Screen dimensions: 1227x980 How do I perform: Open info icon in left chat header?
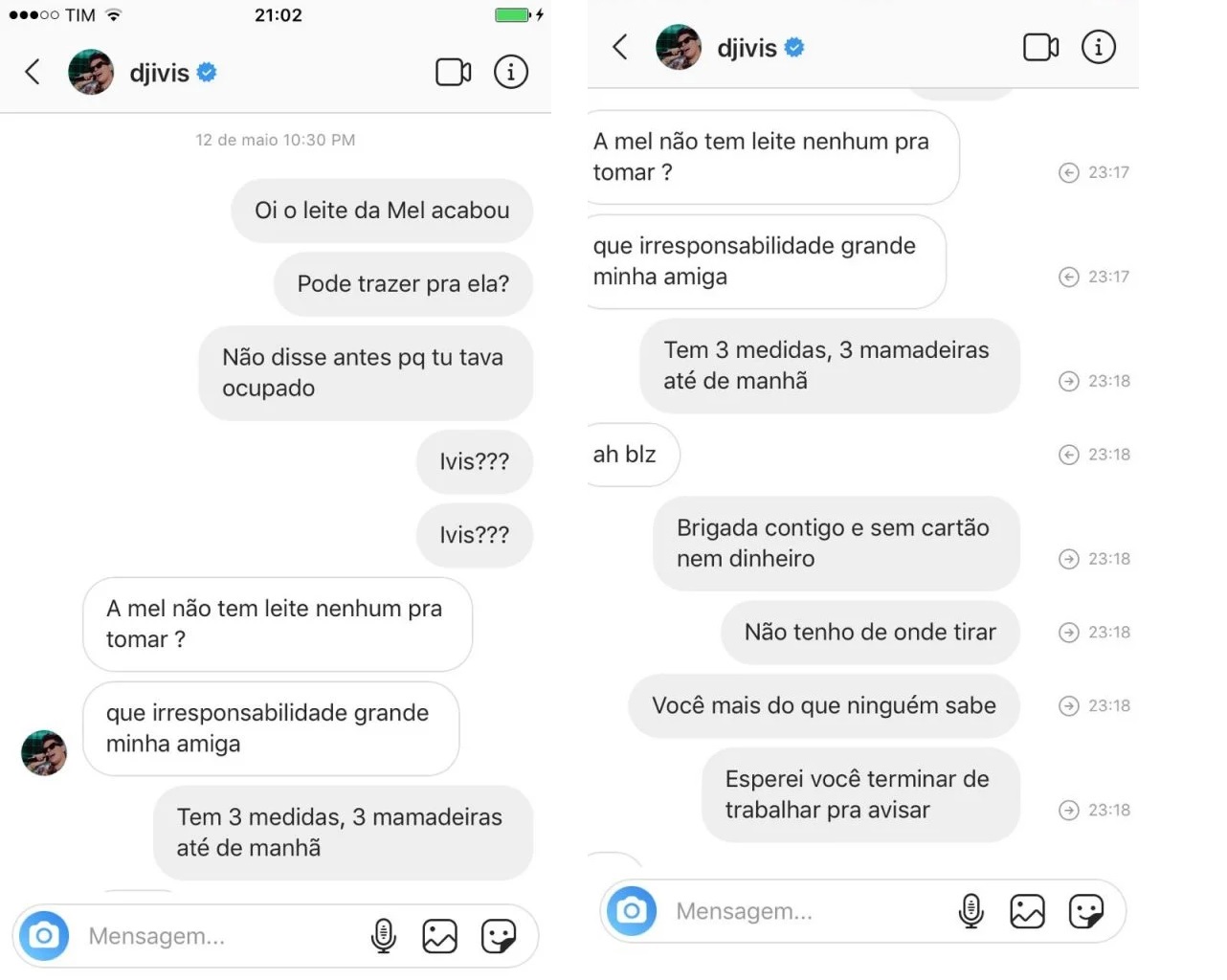click(511, 72)
